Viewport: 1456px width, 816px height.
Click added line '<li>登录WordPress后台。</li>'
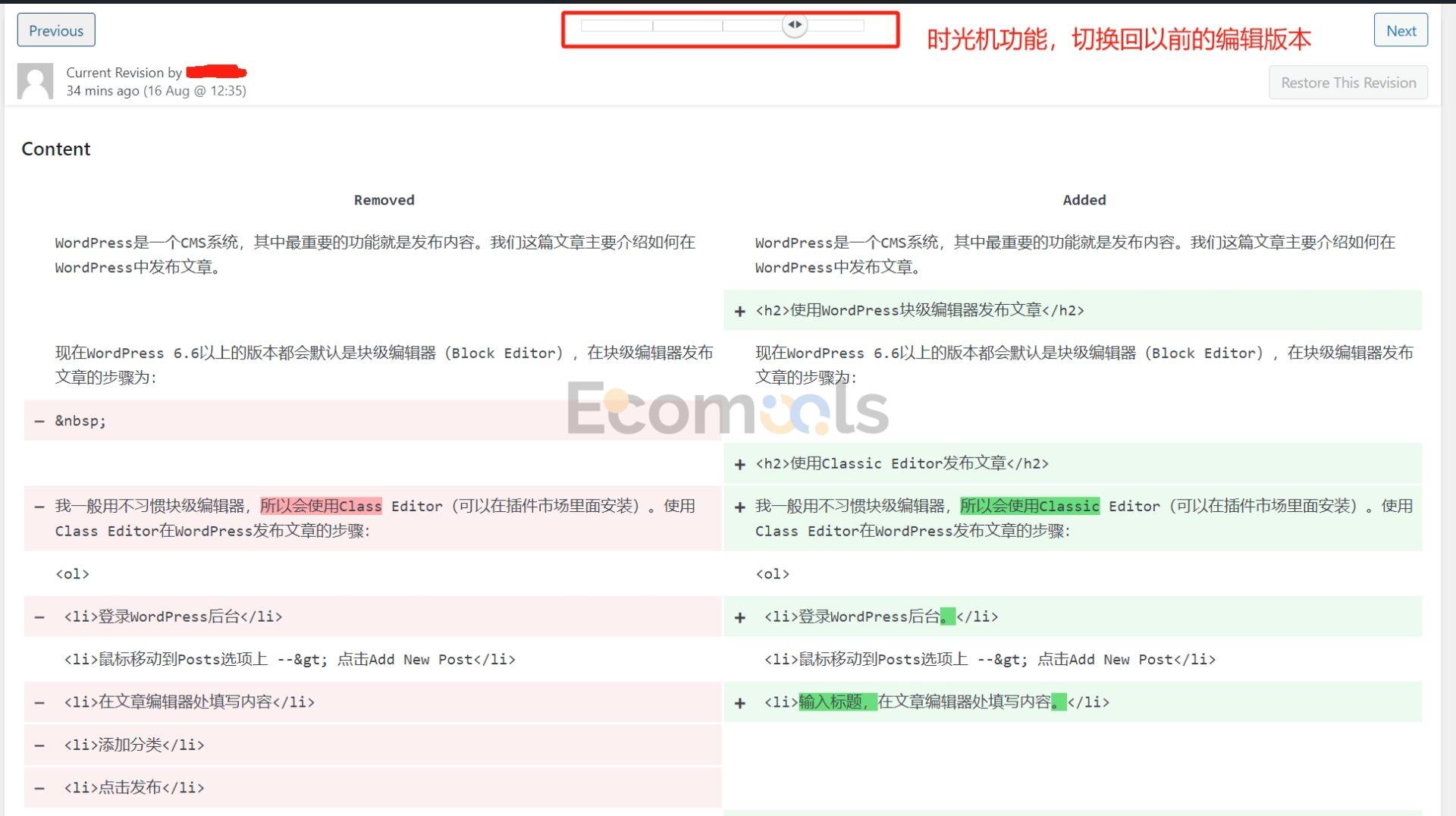click(x=1073, y=617)
